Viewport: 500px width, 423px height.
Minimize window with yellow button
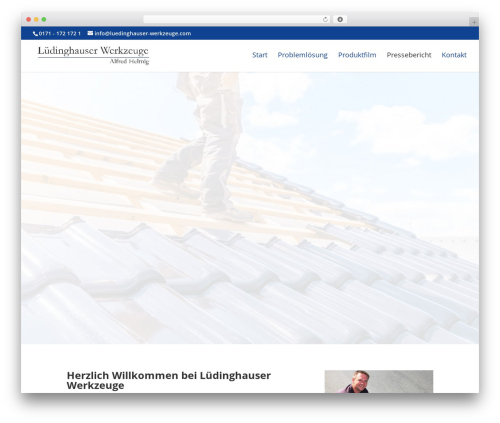(36, 20)
